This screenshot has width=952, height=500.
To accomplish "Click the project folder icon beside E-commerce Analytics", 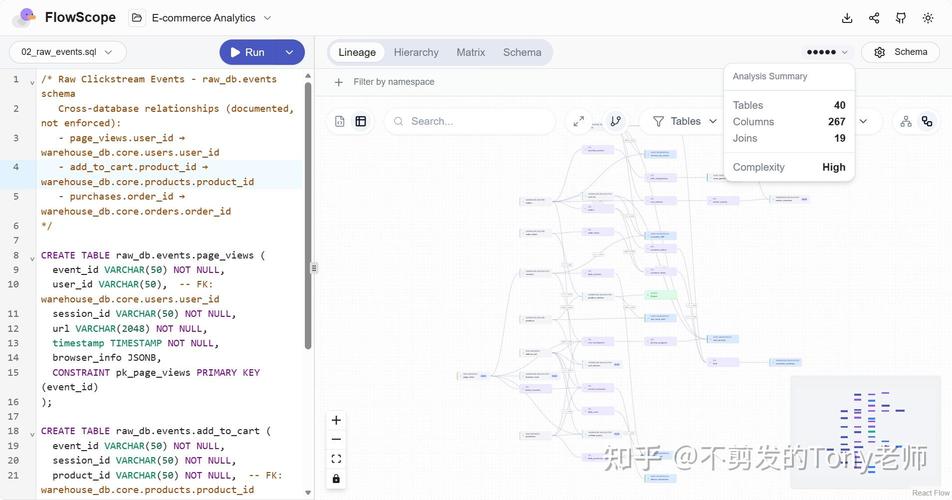I will coord(137,18).
